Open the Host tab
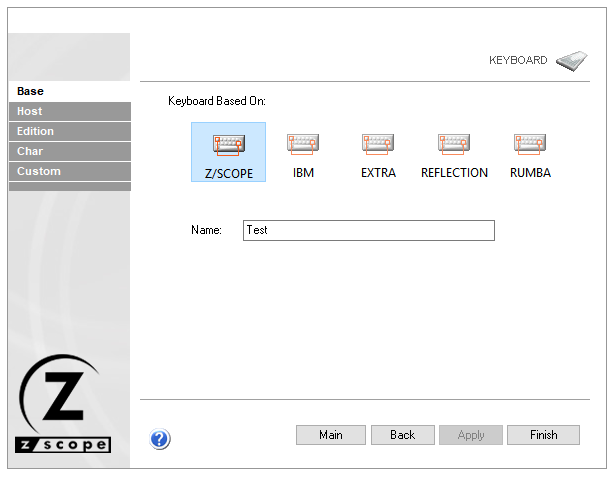616x478 pixels. 70,111
